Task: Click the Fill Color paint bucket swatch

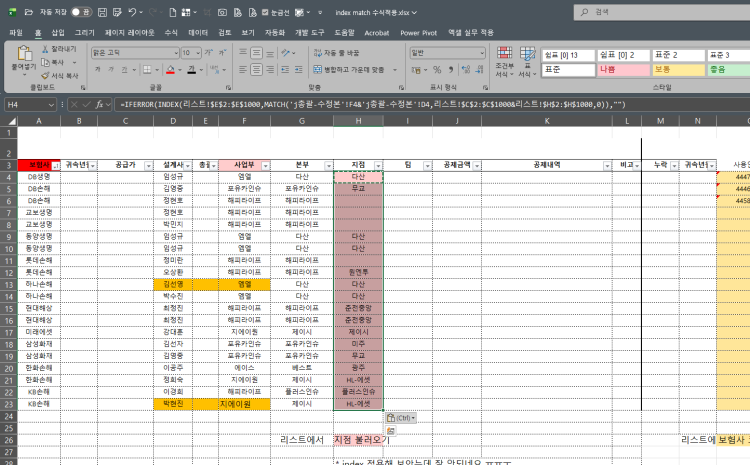Action: coord(170,70)
